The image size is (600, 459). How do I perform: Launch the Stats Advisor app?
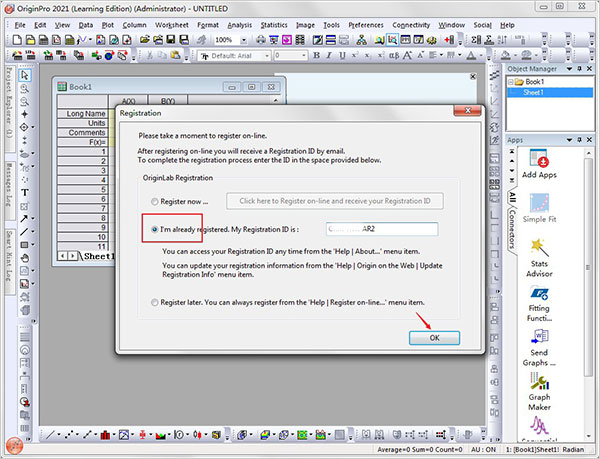539,258
